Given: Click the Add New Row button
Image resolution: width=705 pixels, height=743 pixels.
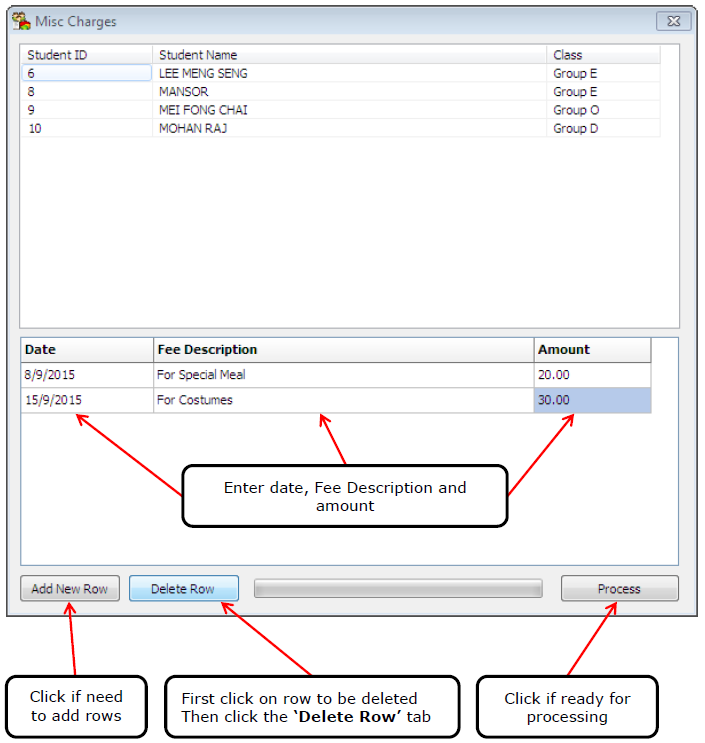Looking at the screenshot, I should point(70,589).
